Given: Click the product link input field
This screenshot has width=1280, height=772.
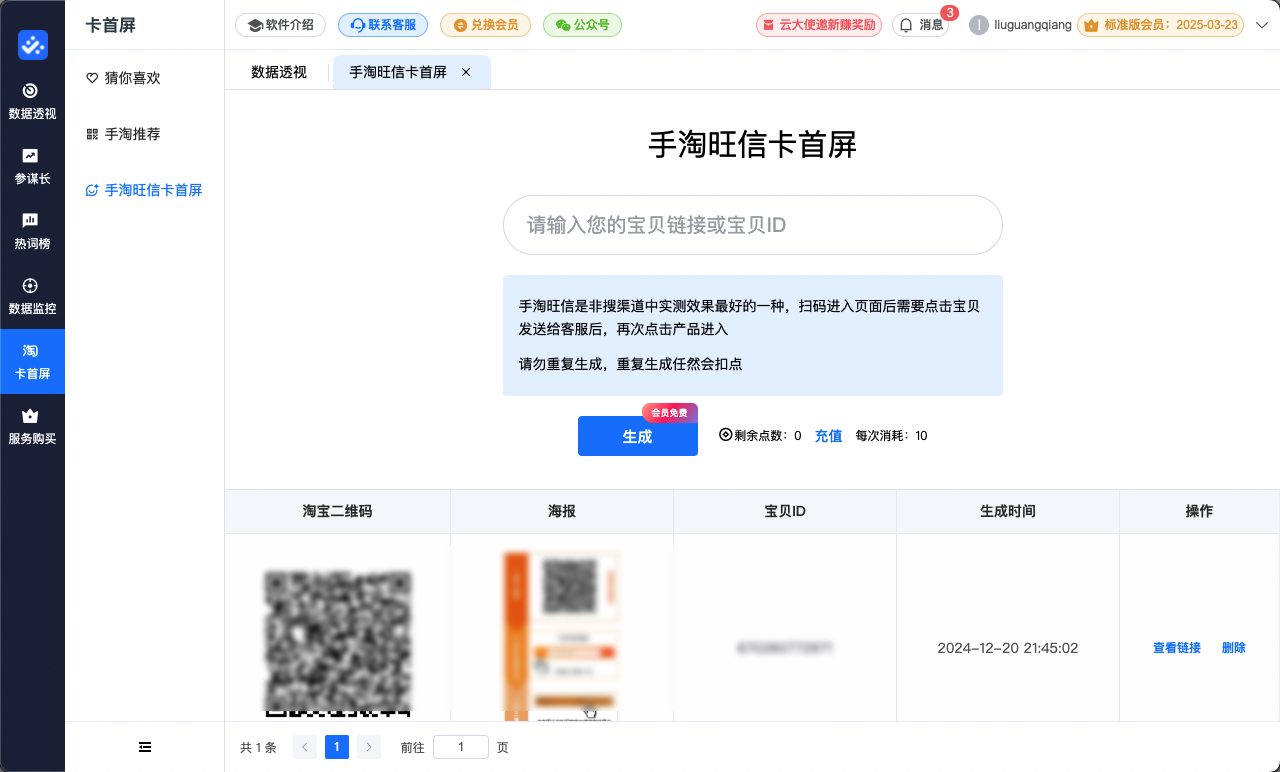Looking at the screenshot, I should point(752,225).
